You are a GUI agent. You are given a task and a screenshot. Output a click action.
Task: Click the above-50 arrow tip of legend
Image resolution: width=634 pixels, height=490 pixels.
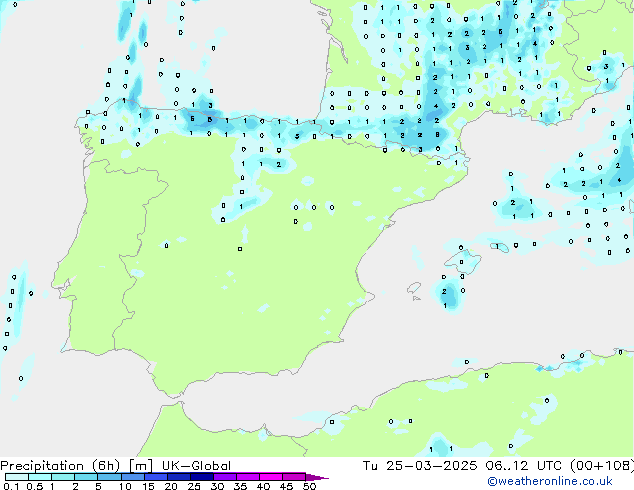(x=317, y=477)
